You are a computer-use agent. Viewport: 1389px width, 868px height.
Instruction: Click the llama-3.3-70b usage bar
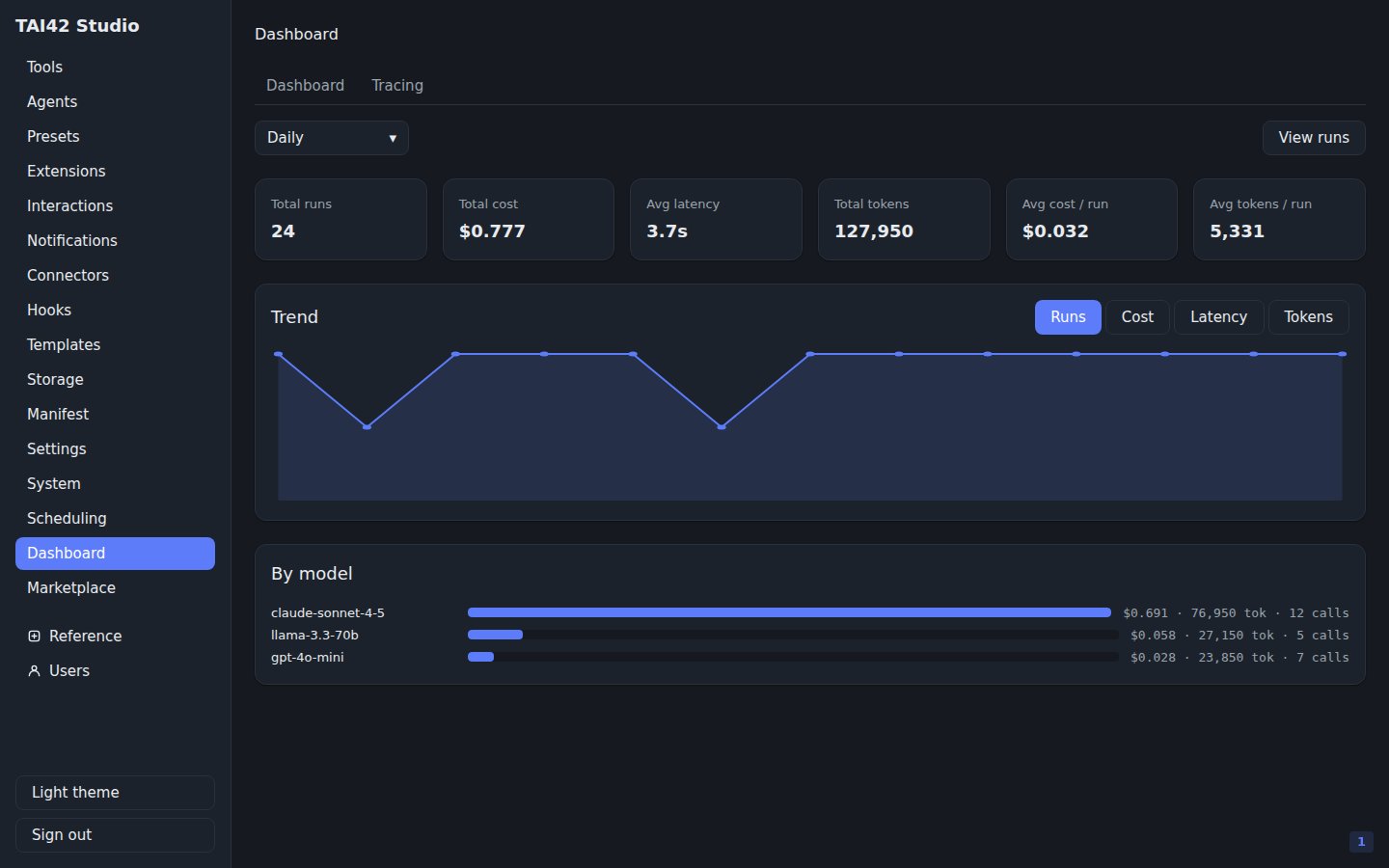pos(793,635)
